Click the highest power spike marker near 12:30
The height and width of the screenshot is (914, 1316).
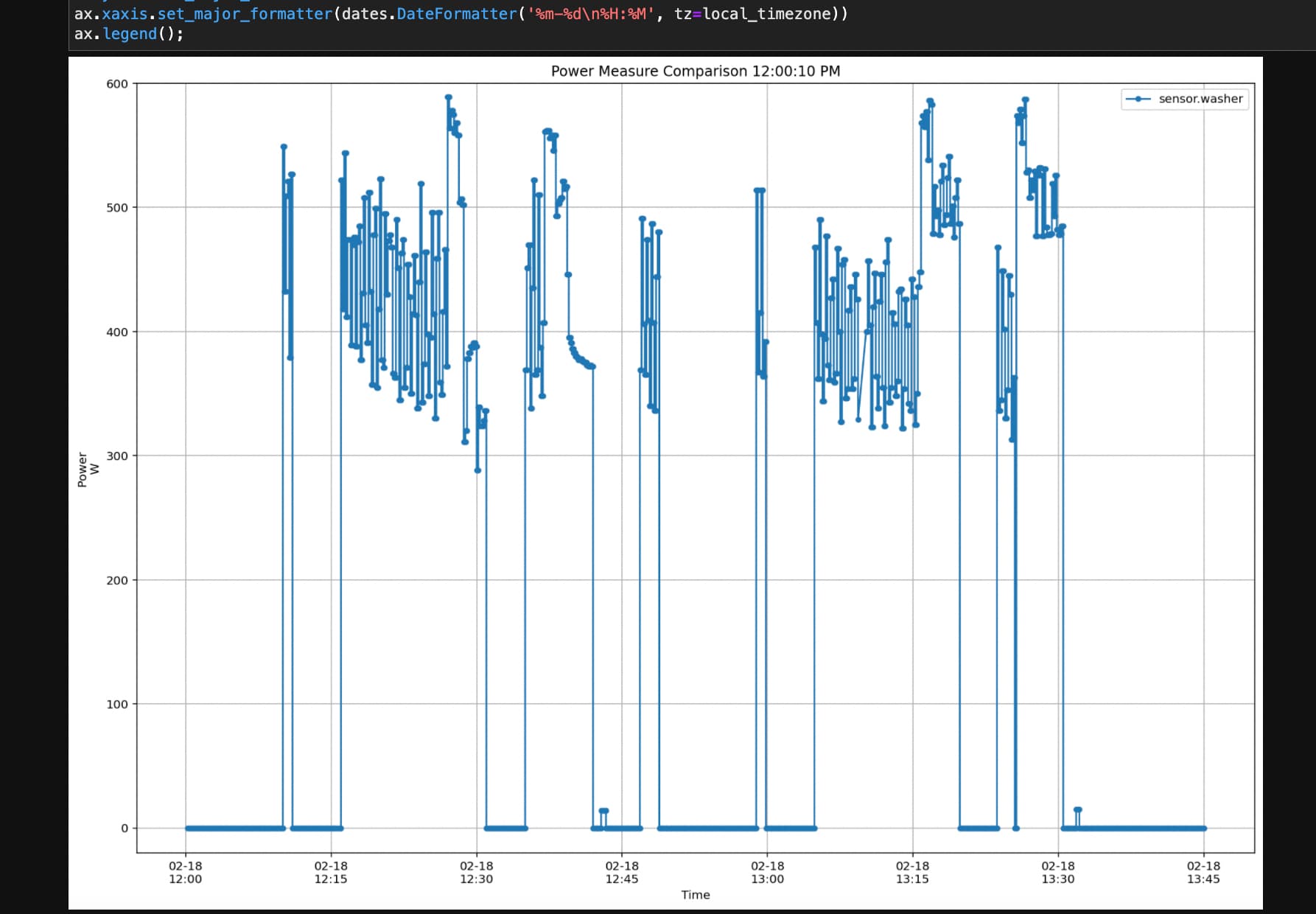coord(448,96)
